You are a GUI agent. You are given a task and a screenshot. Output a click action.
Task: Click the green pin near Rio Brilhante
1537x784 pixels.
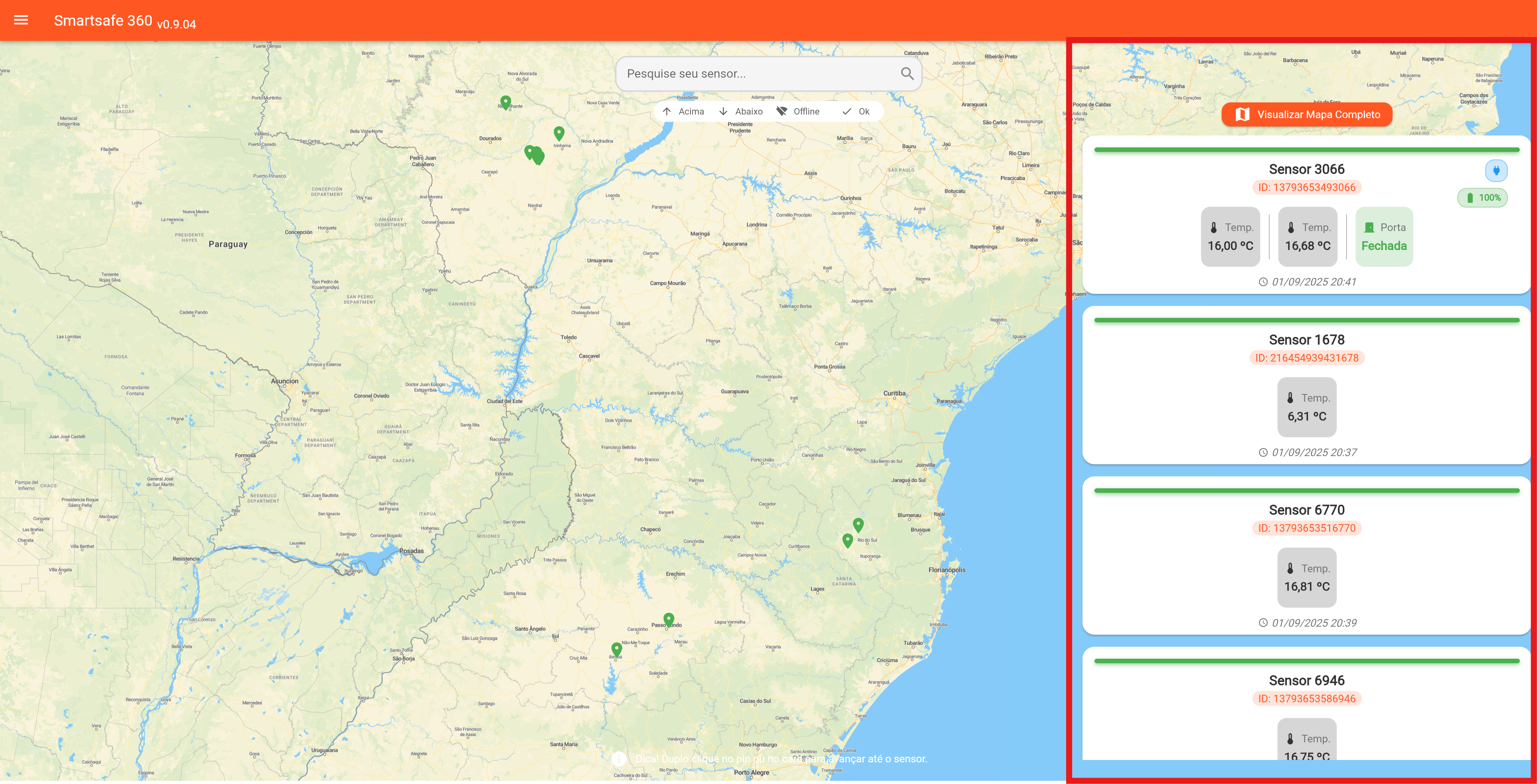point(505,102)
